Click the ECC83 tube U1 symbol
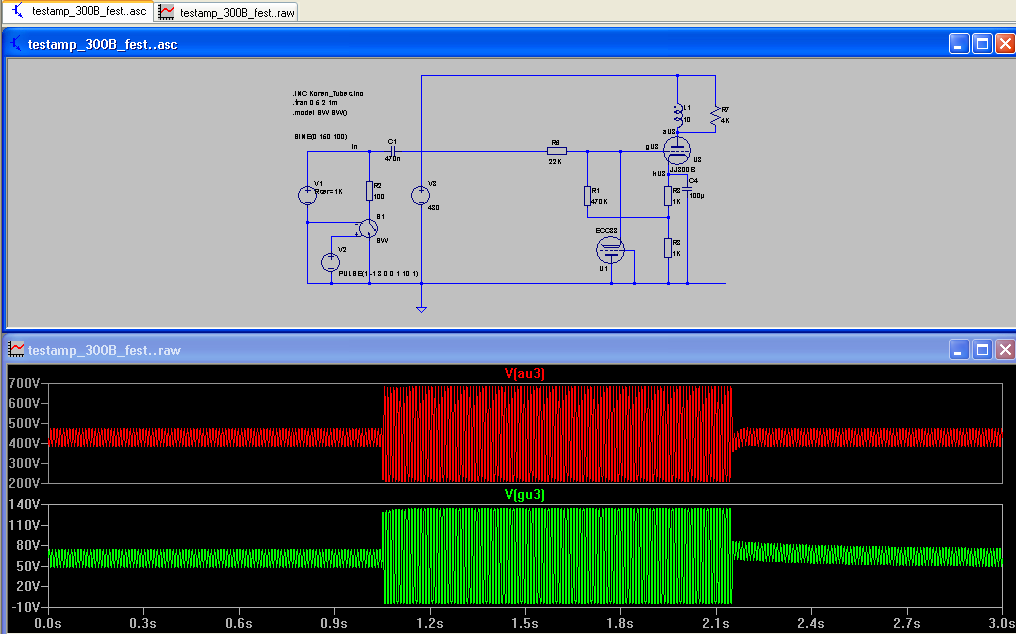The width and height of the screenshot is (1016, 634). pos(609,249)
